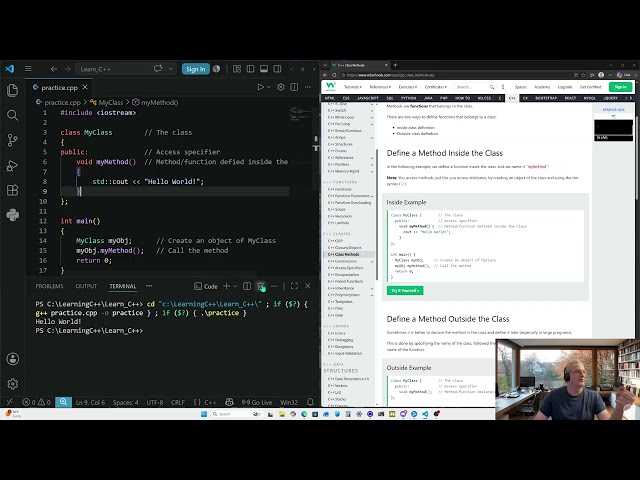Change the line ending via CRLF
This screenshot has height=480, width=640.
tap(178, 402)
